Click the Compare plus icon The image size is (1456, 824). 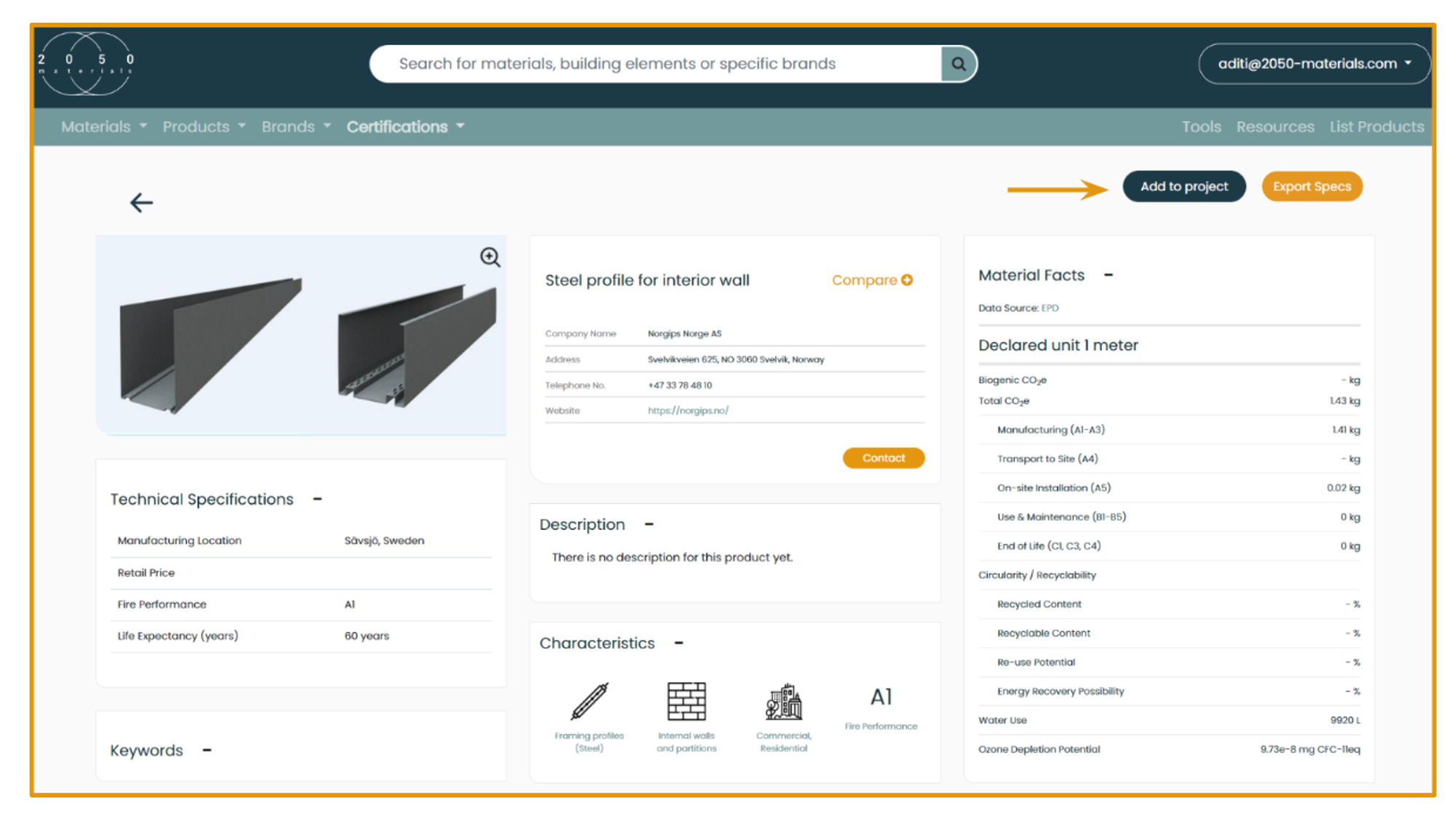click(x=907, y=280)
